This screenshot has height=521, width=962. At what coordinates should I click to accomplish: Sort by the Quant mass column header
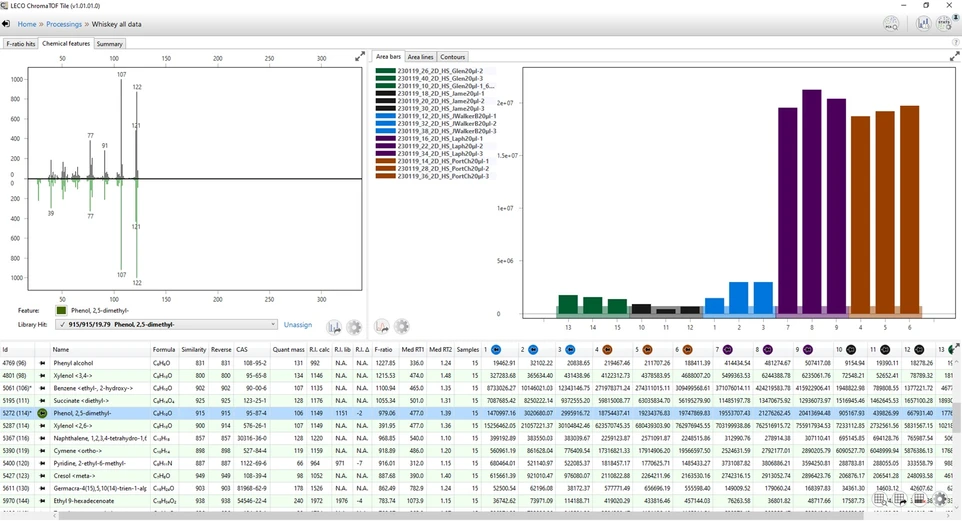(288, 350)
